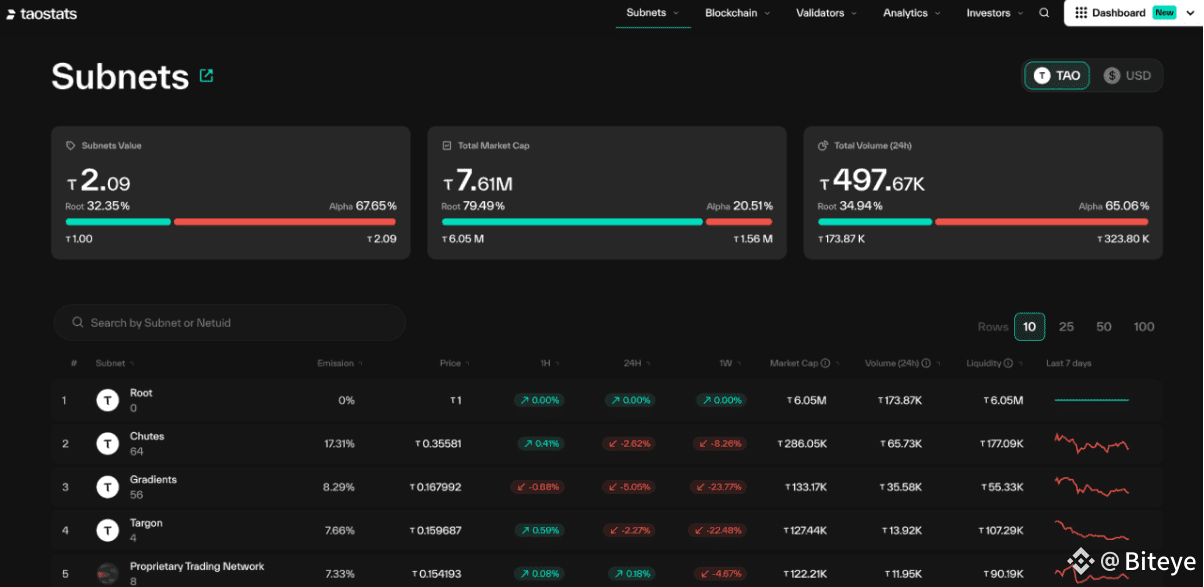Expand the Validators dropdown menu

click(x=826, y=13)
